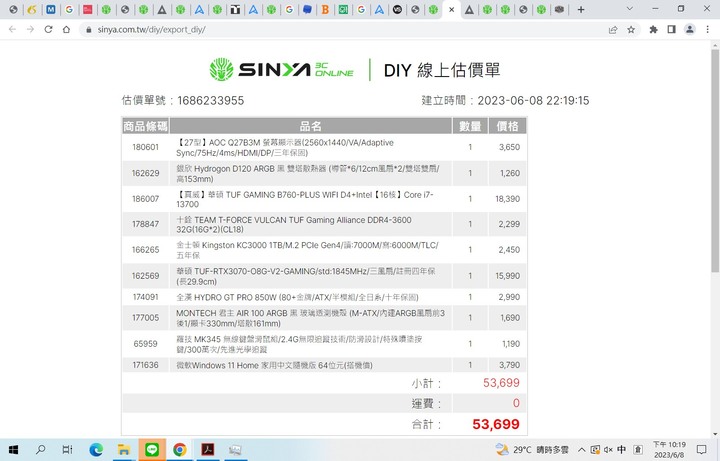The height and width of the screenshot is (461, 720).
Task: Select estimate number 1686233955
Action: coord(211,101)
